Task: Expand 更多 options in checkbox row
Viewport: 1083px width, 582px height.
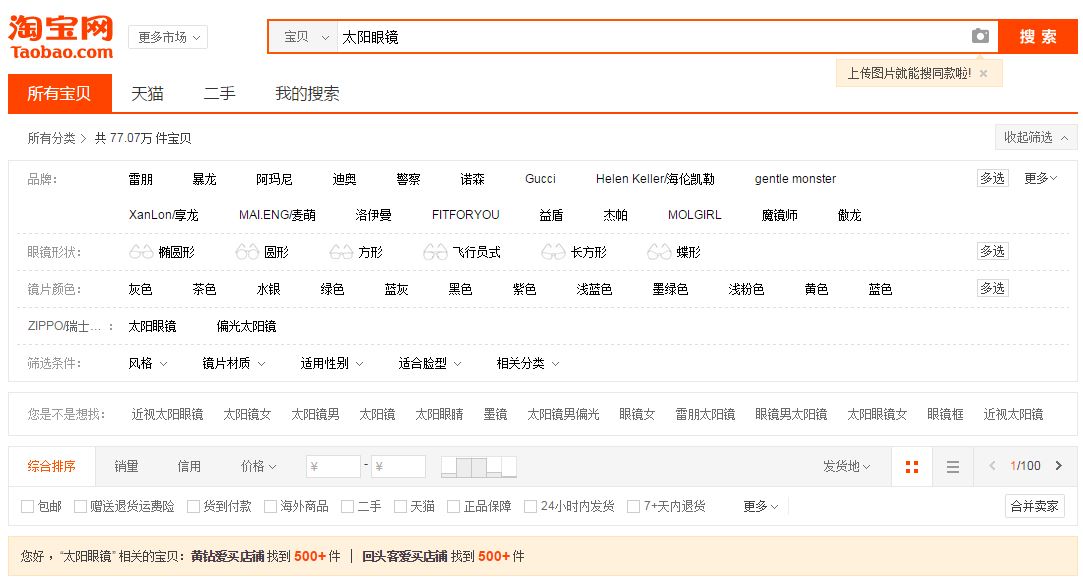Action: click(x=760, y=507)
